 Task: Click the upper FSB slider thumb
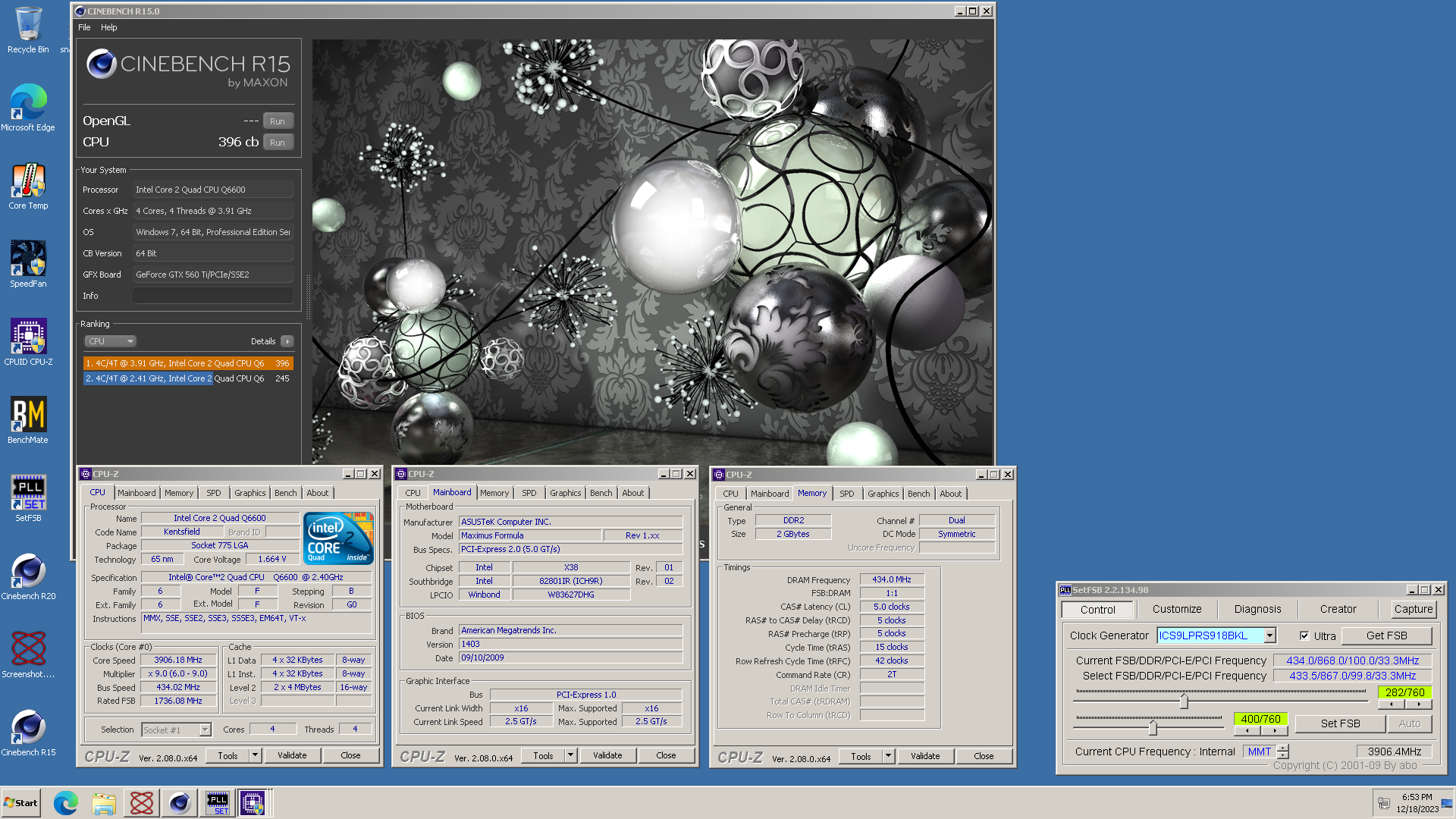tap(1184, 702)
